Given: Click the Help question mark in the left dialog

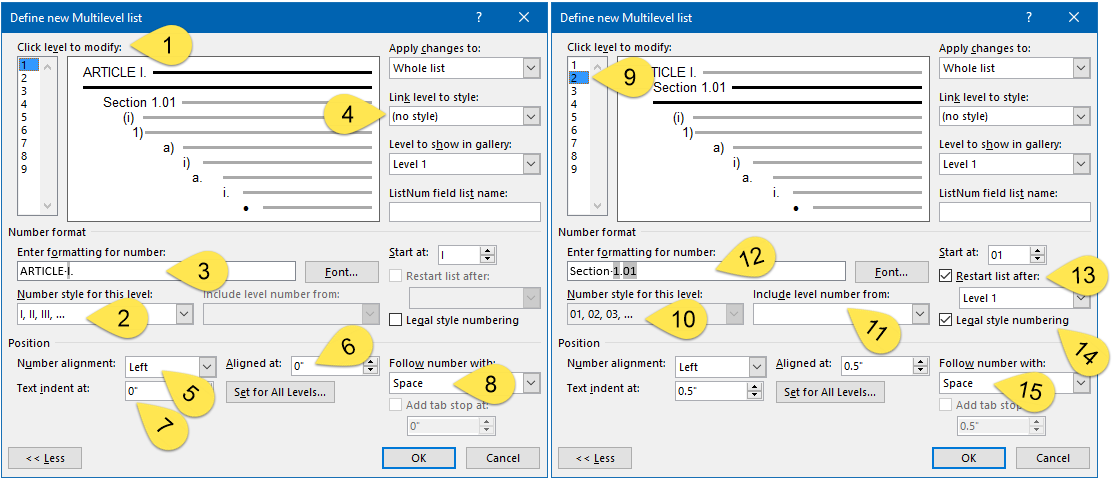Looking at the screenshot, I should click(479, 18).
